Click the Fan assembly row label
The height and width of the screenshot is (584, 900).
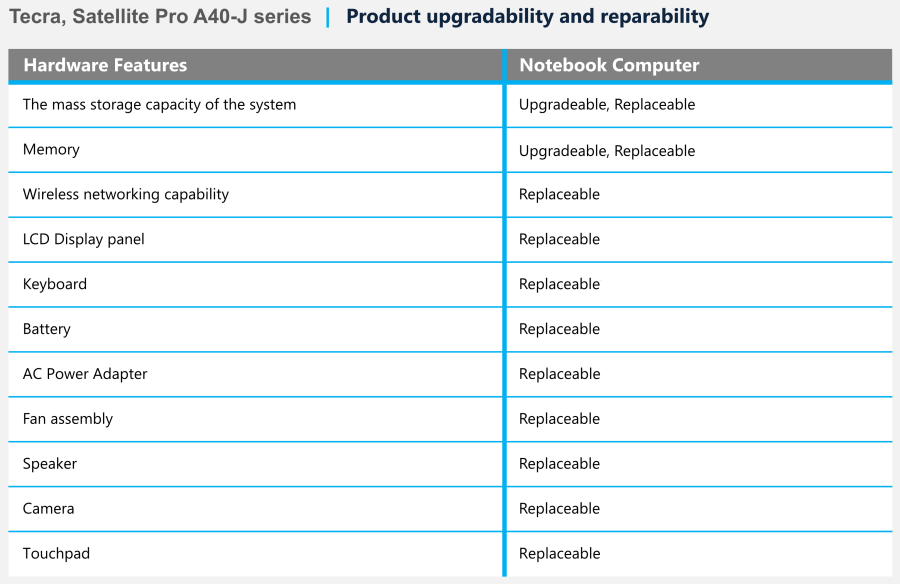click(x=68, y=420)
